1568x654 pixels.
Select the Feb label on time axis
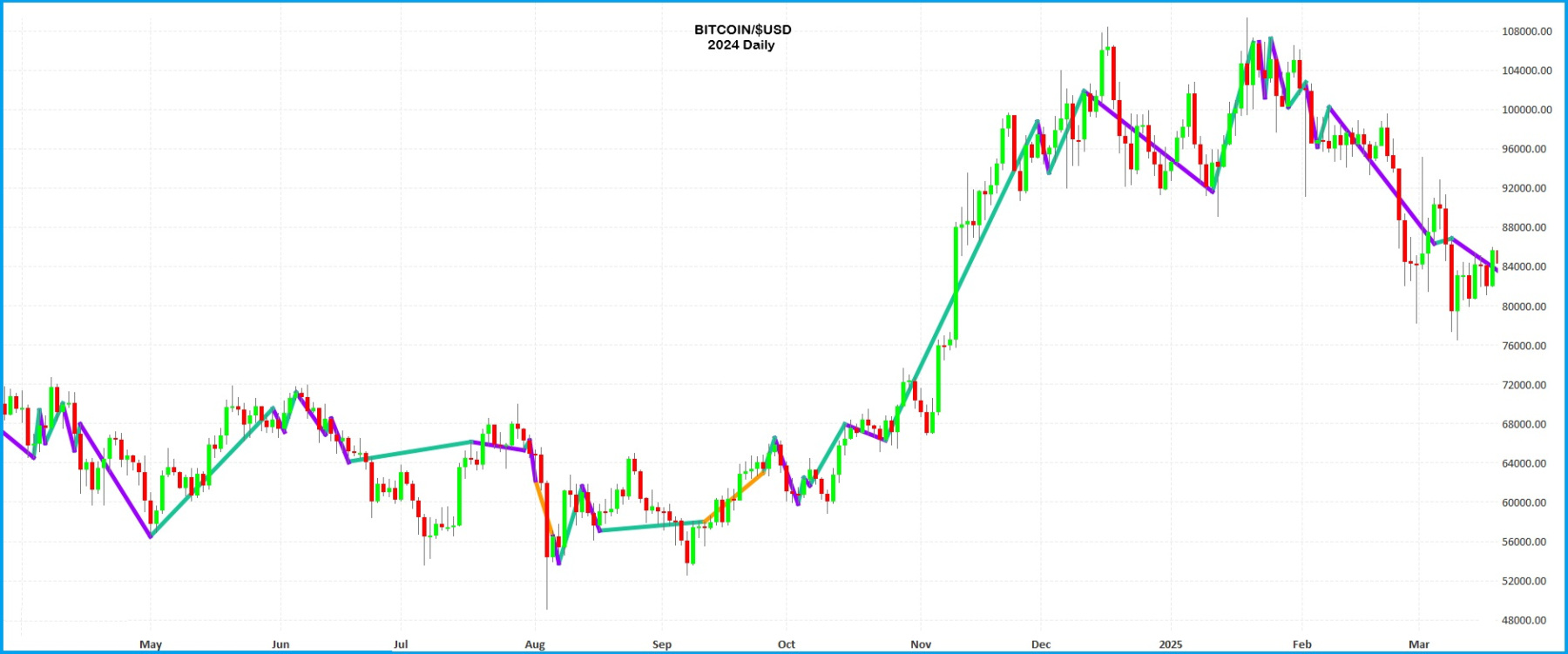click(1301, 644)
